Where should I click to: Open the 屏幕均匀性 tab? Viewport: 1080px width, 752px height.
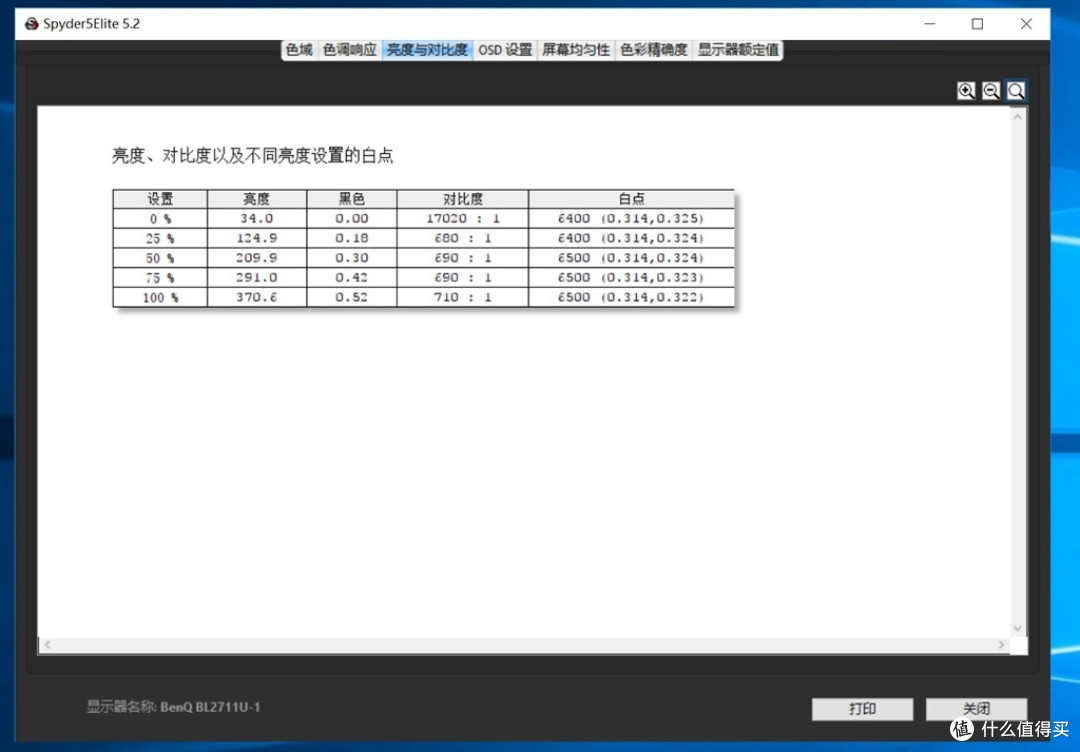pyautogui.click(x=576, y=50)
